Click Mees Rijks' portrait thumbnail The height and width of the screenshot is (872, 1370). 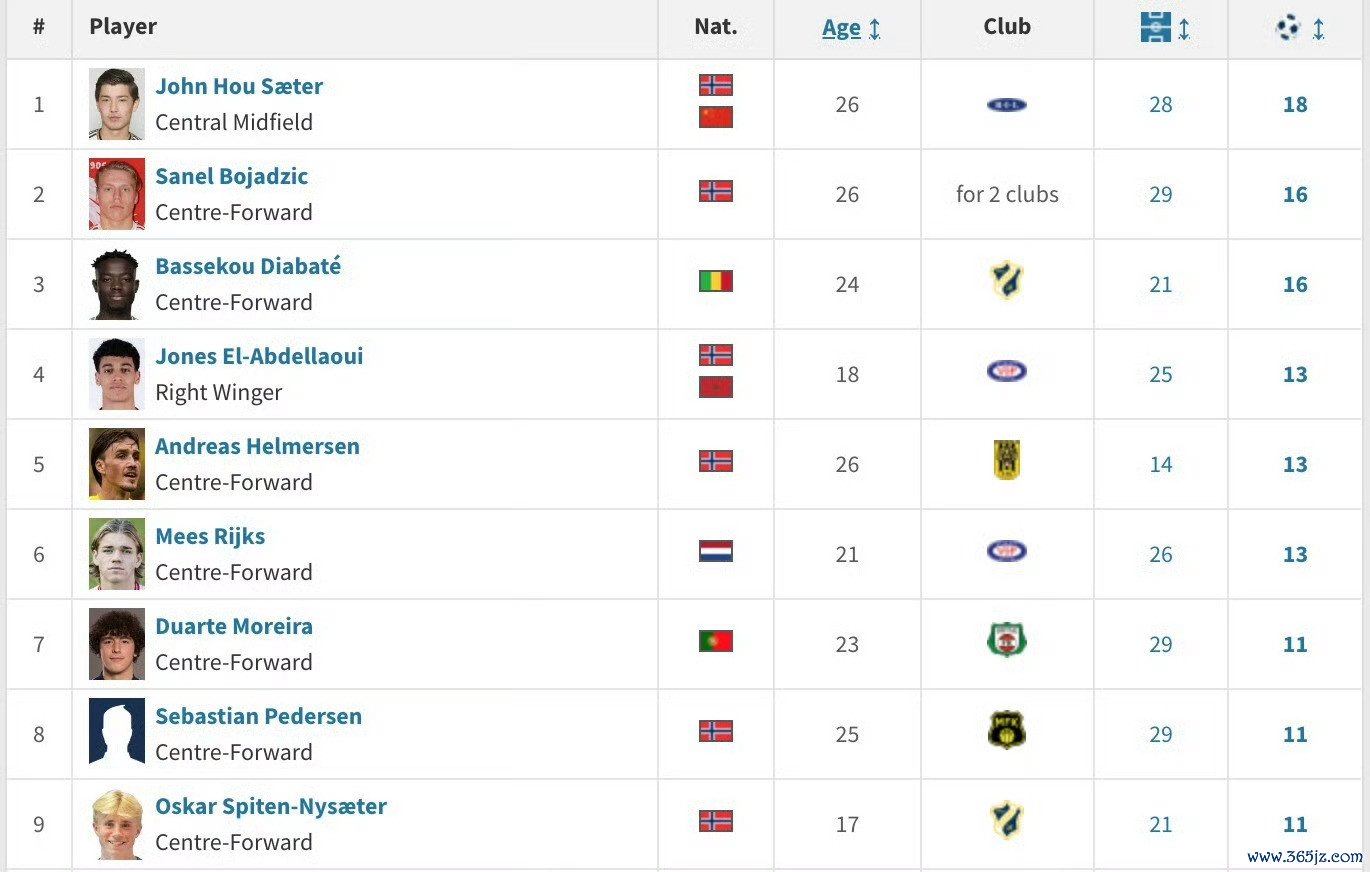click(x=116, y=554)
